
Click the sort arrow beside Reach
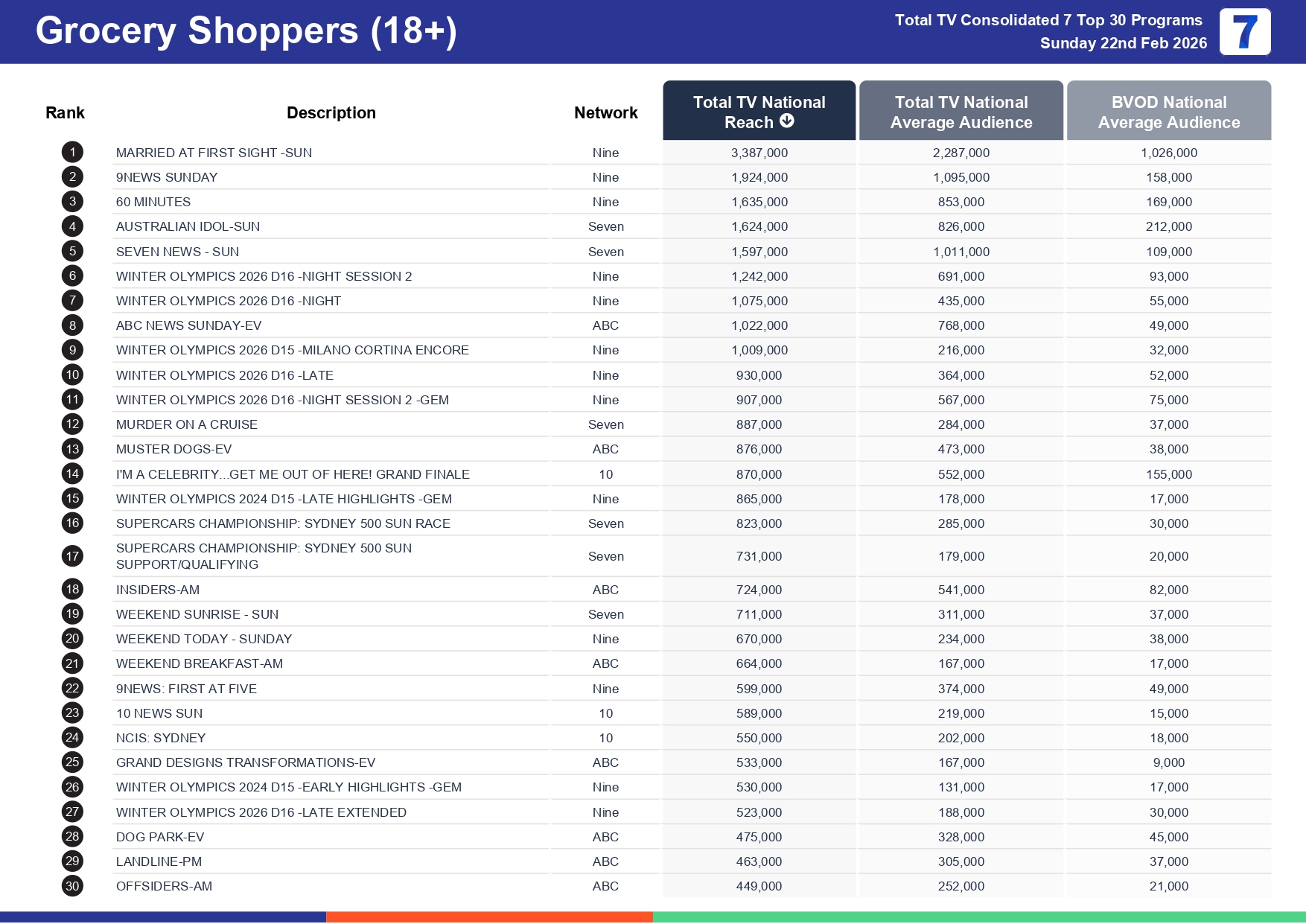[787, 121]
